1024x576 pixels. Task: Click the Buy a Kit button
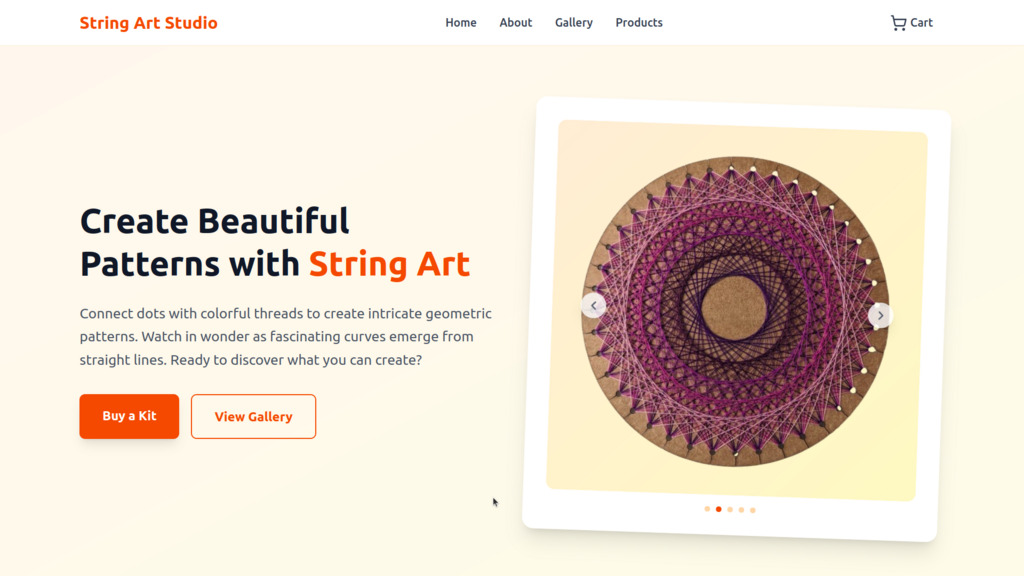[x=129, y=416]
